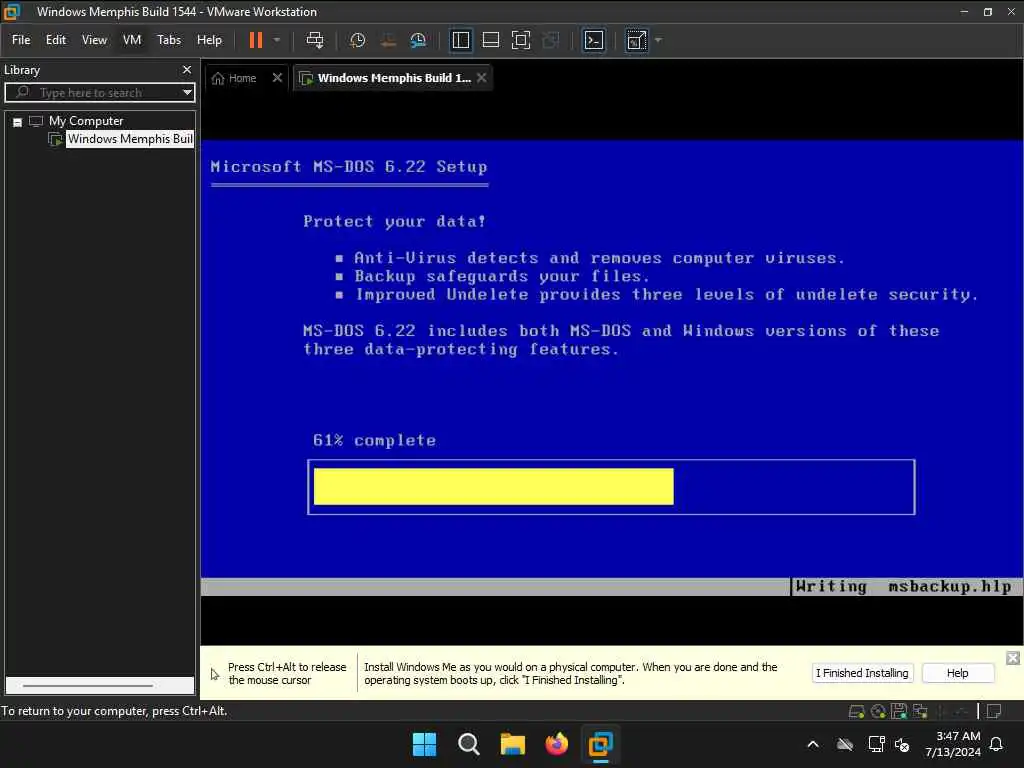Open the power options dropdown arrow
The height and width of the screenshot is (768, 1024).
277,40
